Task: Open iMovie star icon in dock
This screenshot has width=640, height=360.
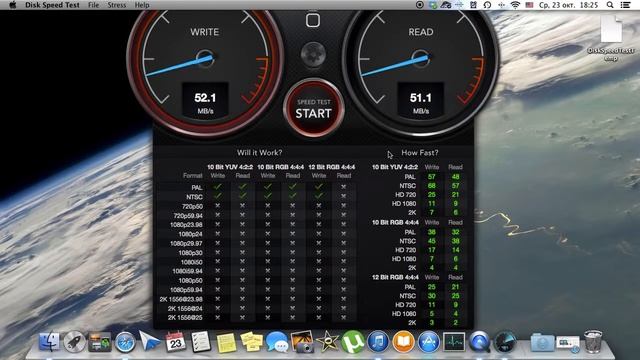Action: [x=327, y=342]
